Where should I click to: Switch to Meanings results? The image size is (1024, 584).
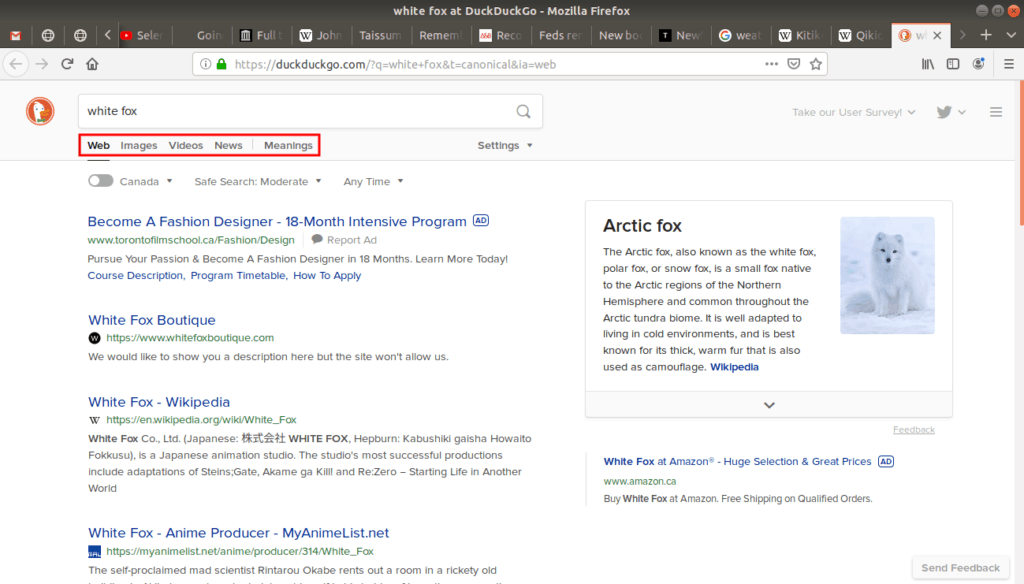[288, 145]
